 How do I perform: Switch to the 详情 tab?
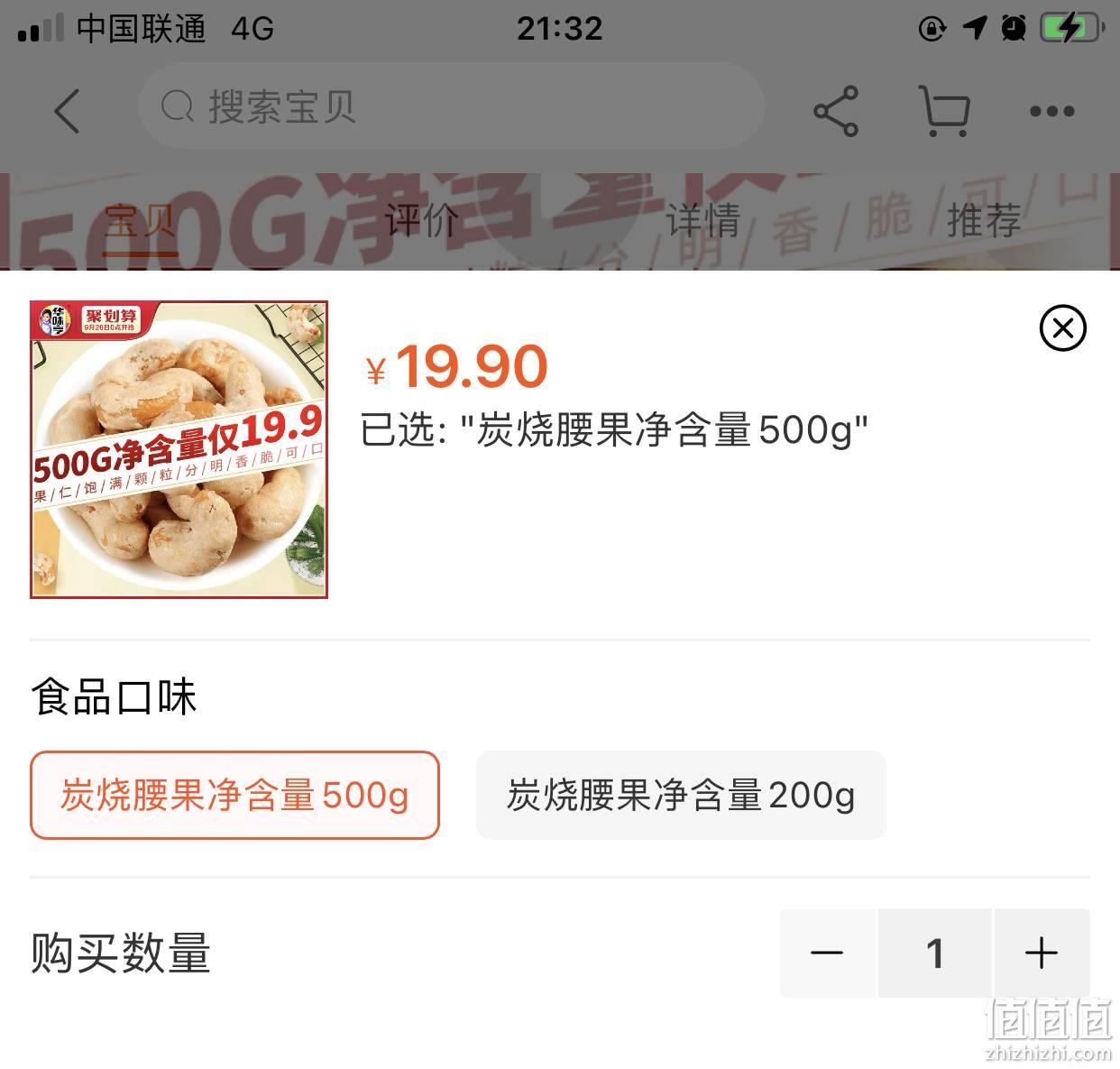tap(702, 222)
